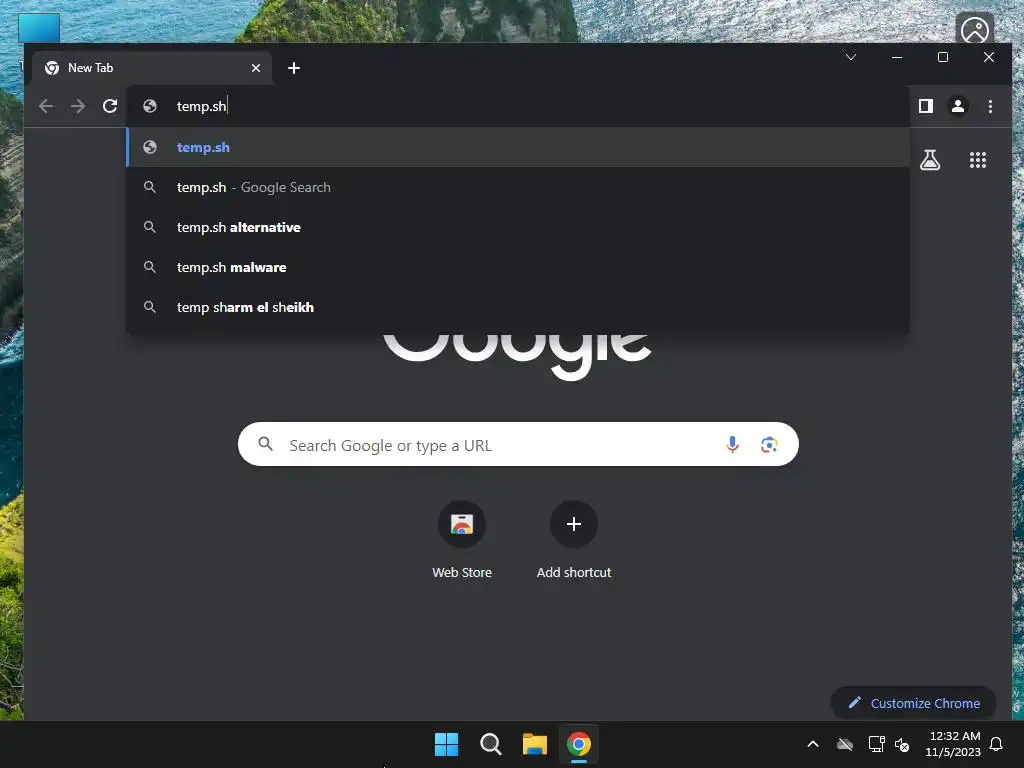Click magnifier icon in Google search box
1024x768 pixels.
[x=265, y=444]
